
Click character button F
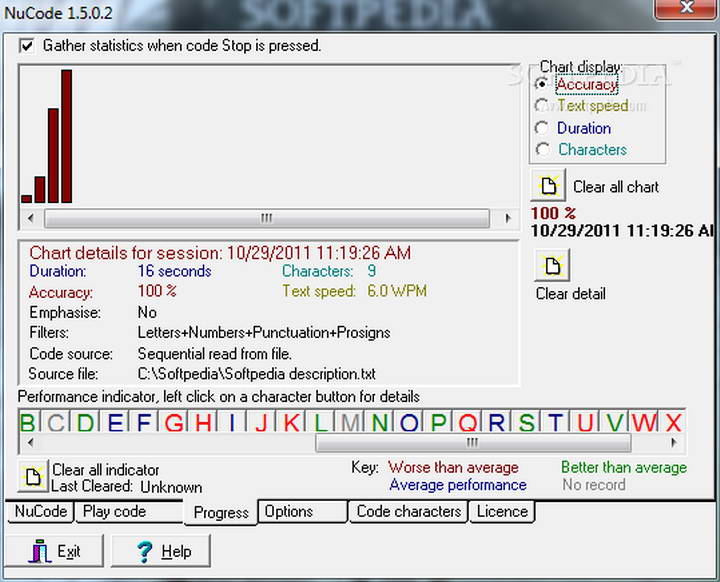coord(144,421)
